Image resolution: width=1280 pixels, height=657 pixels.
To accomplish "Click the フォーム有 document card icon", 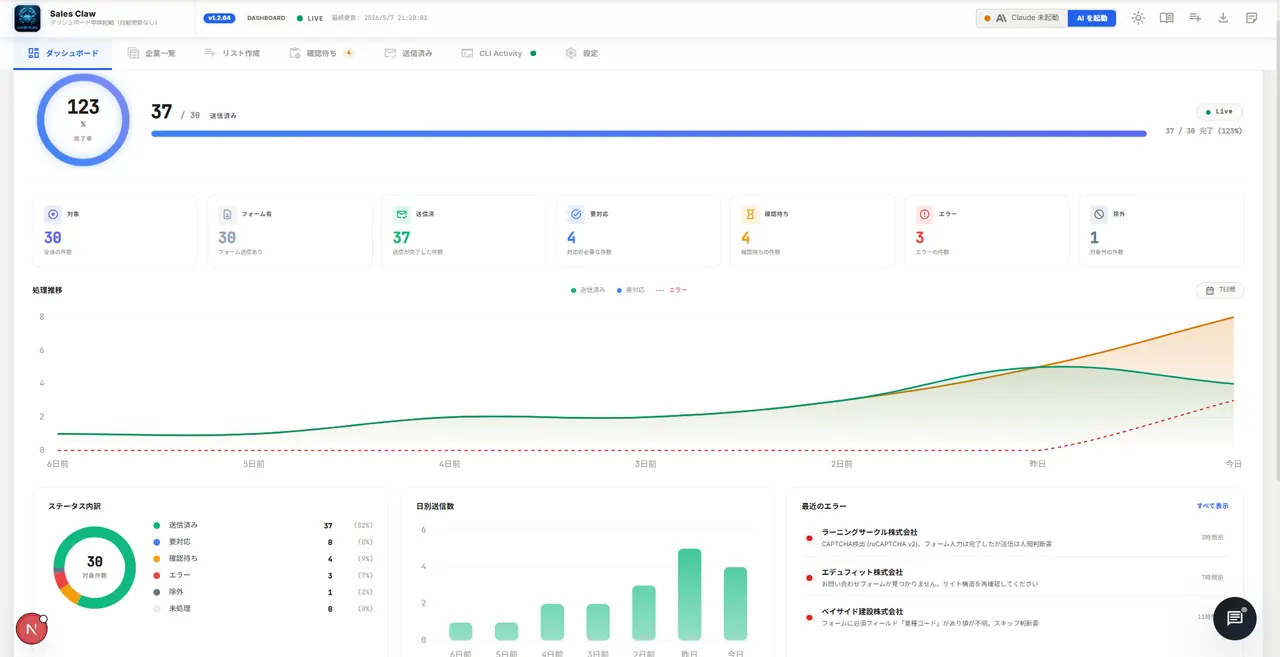I will click(x=227, y=214).
